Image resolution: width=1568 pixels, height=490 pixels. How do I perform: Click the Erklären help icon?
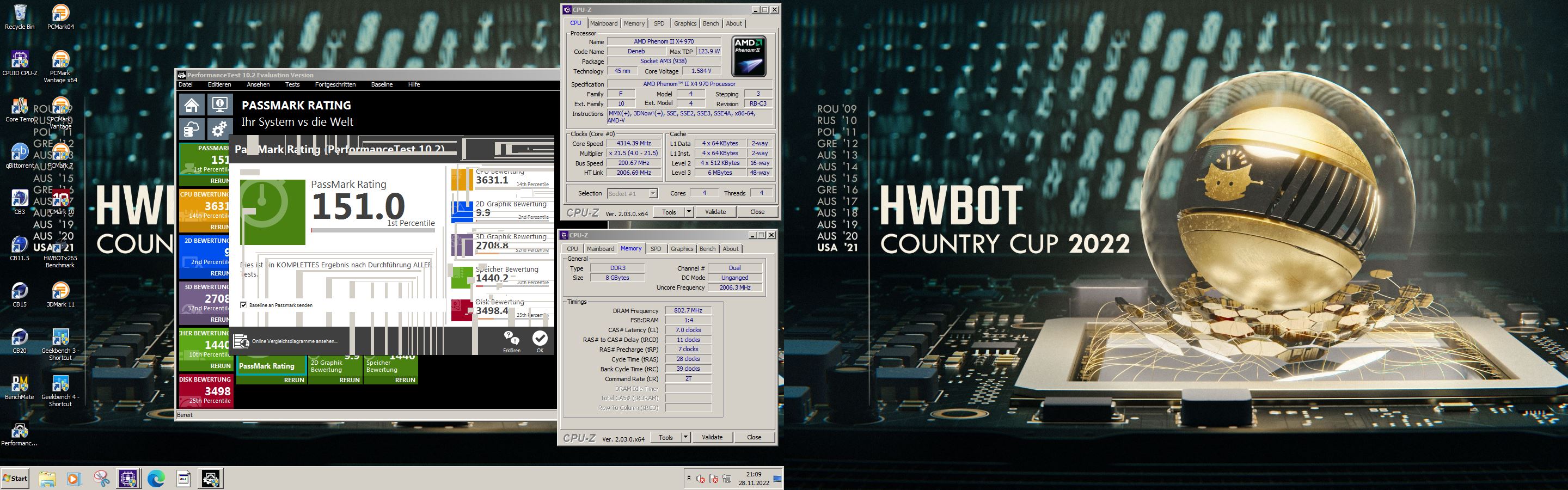coord(512,341)
